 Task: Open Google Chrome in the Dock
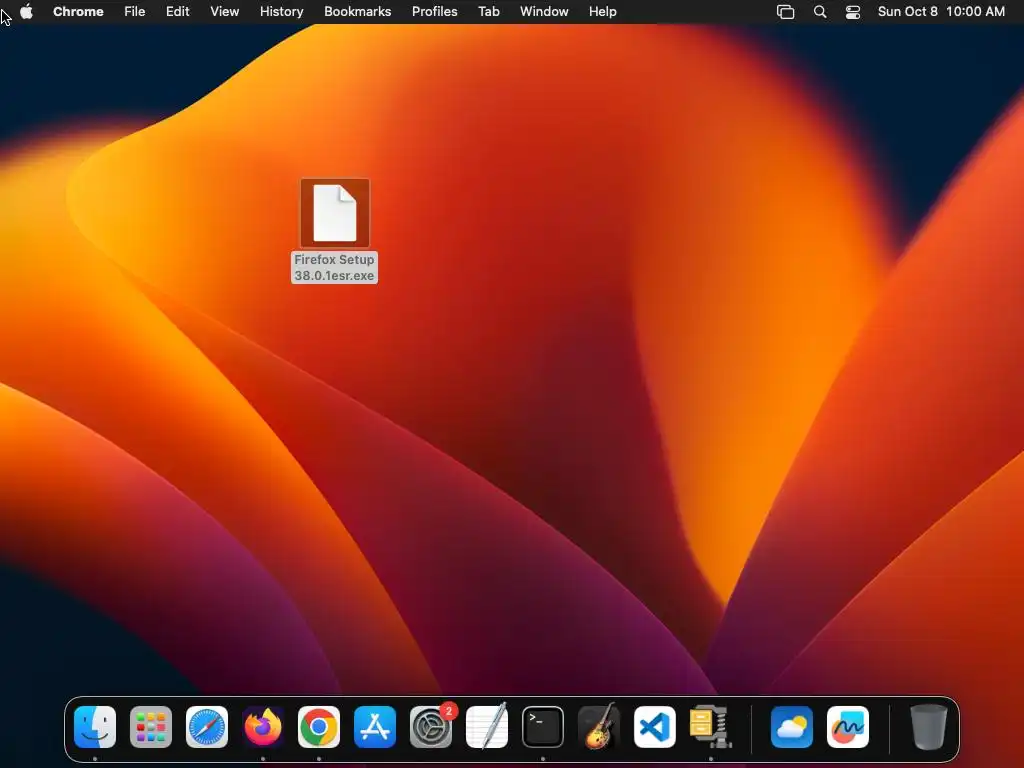pos(319,727)
